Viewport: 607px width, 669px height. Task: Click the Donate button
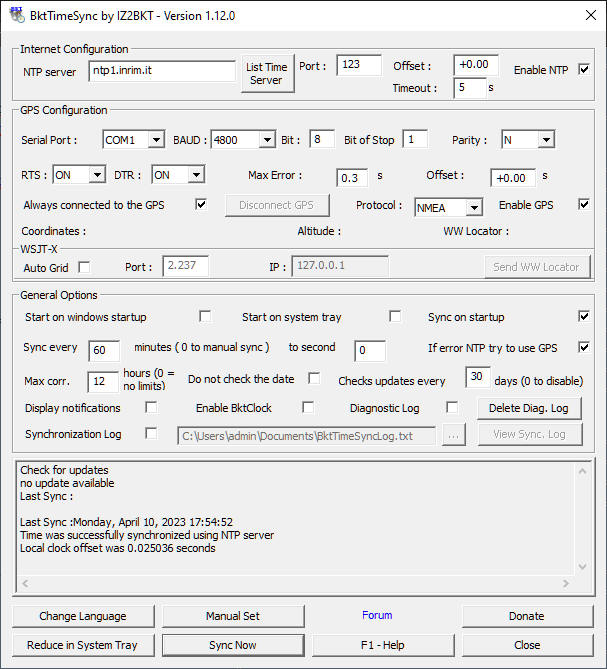(x=527, y=616)
